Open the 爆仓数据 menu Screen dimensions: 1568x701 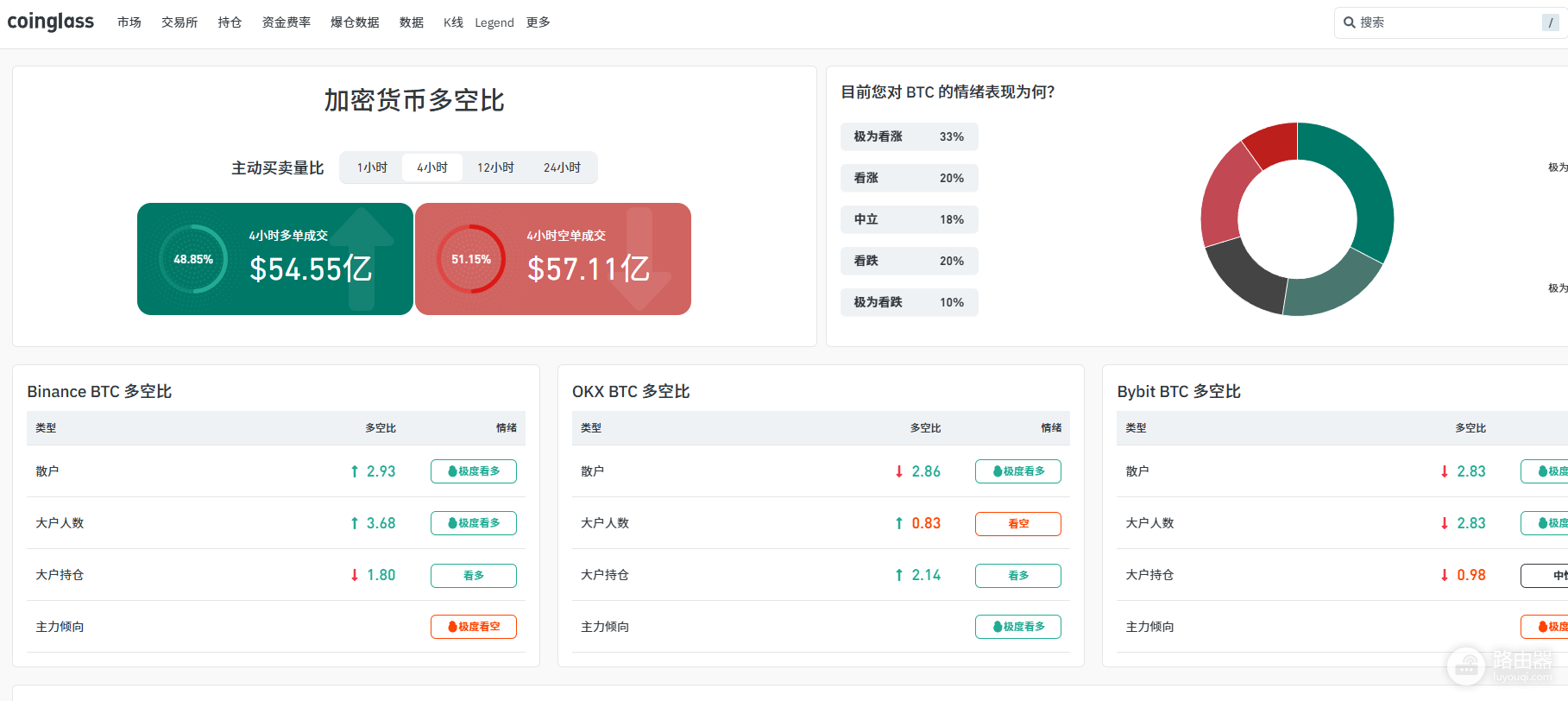pyautogui.click(x=355, y=22)
